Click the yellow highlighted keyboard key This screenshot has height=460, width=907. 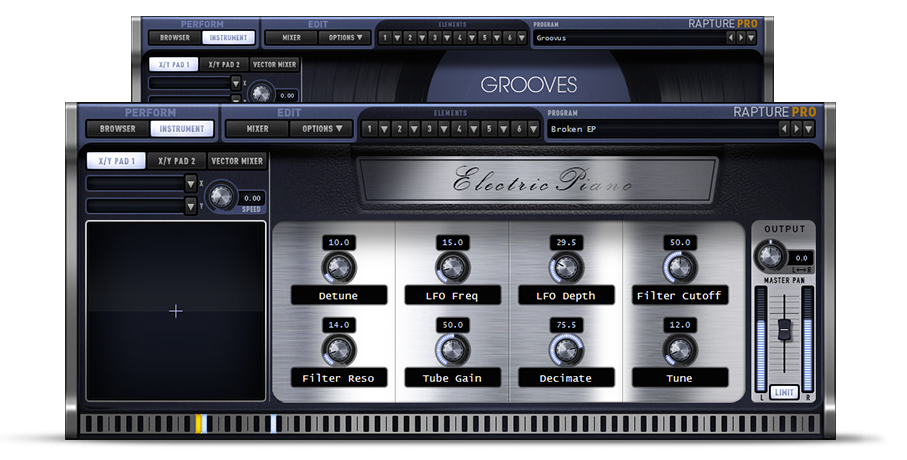pos(198,424)
